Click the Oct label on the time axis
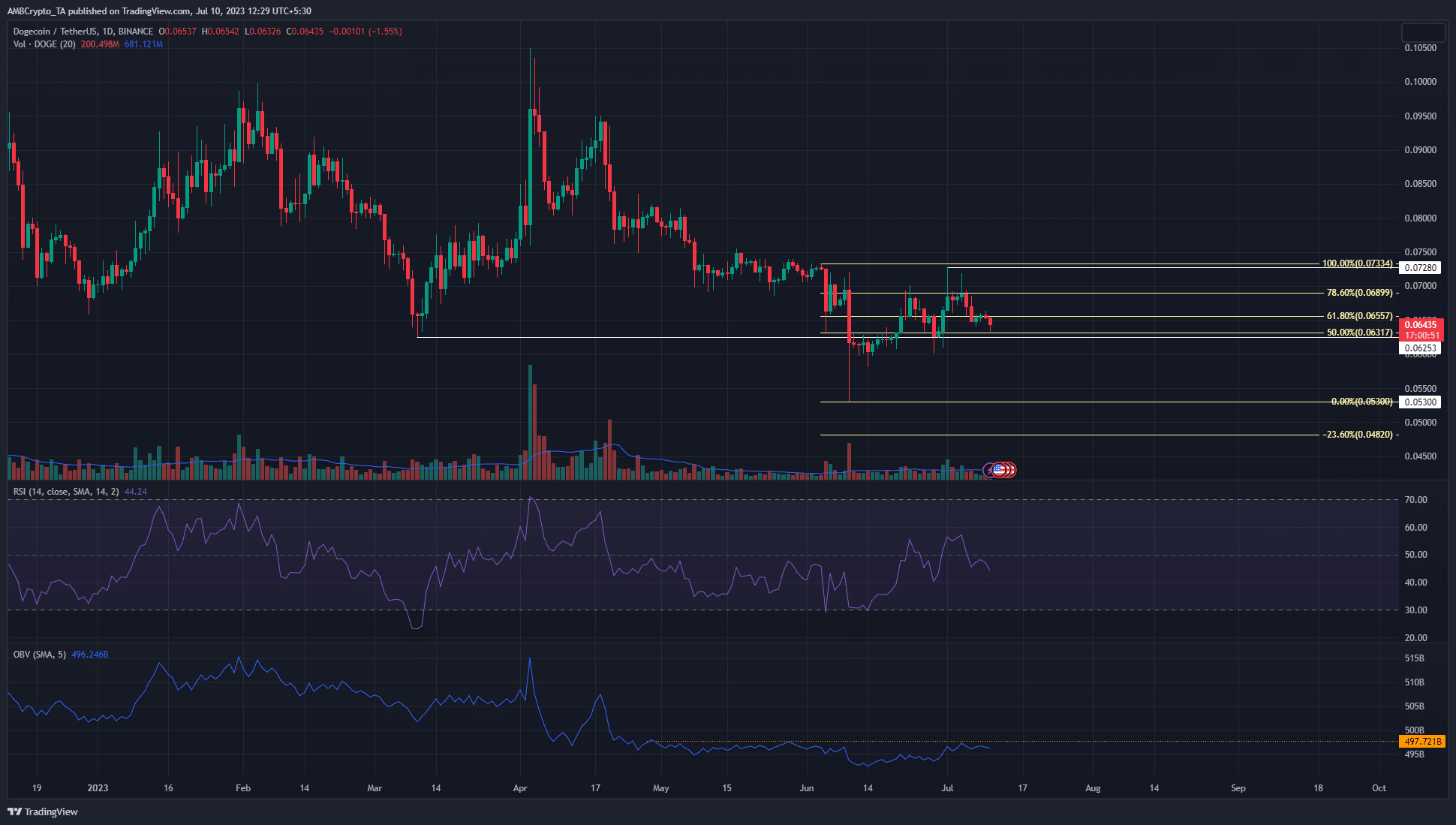This screenshot has width=1456, height=825. click(1379, 788)
